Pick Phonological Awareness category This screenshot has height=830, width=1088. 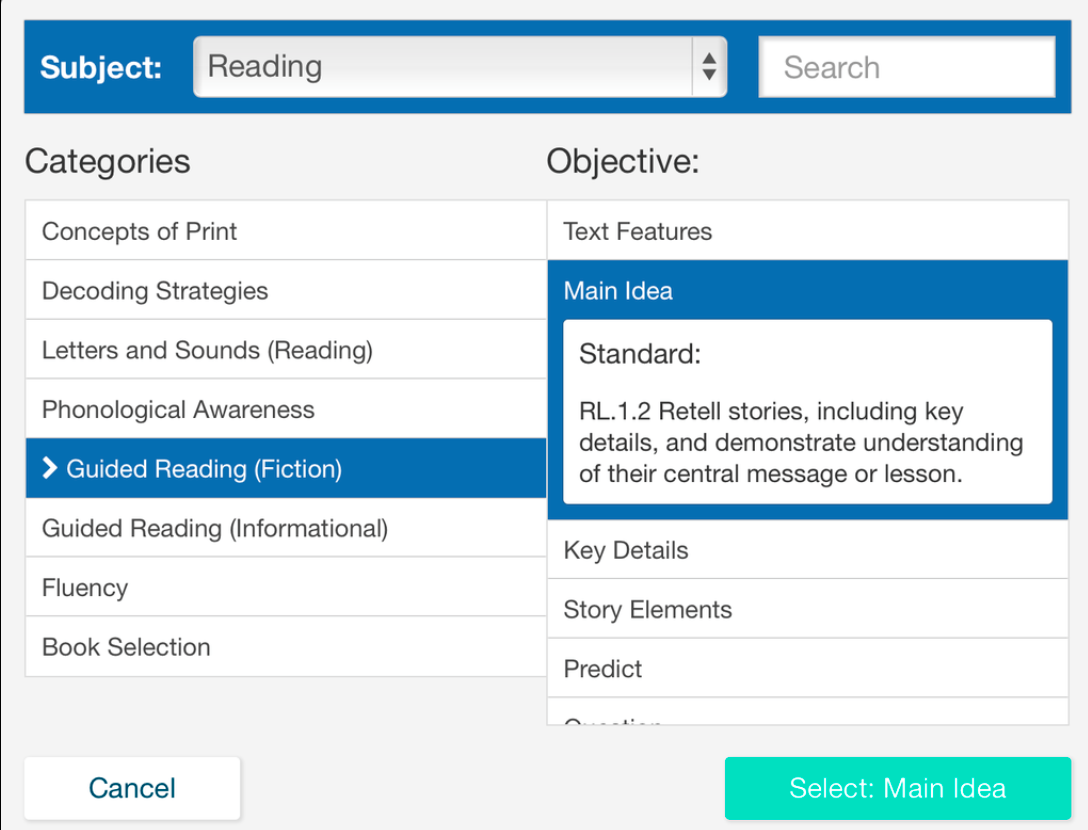coord(285,410)
